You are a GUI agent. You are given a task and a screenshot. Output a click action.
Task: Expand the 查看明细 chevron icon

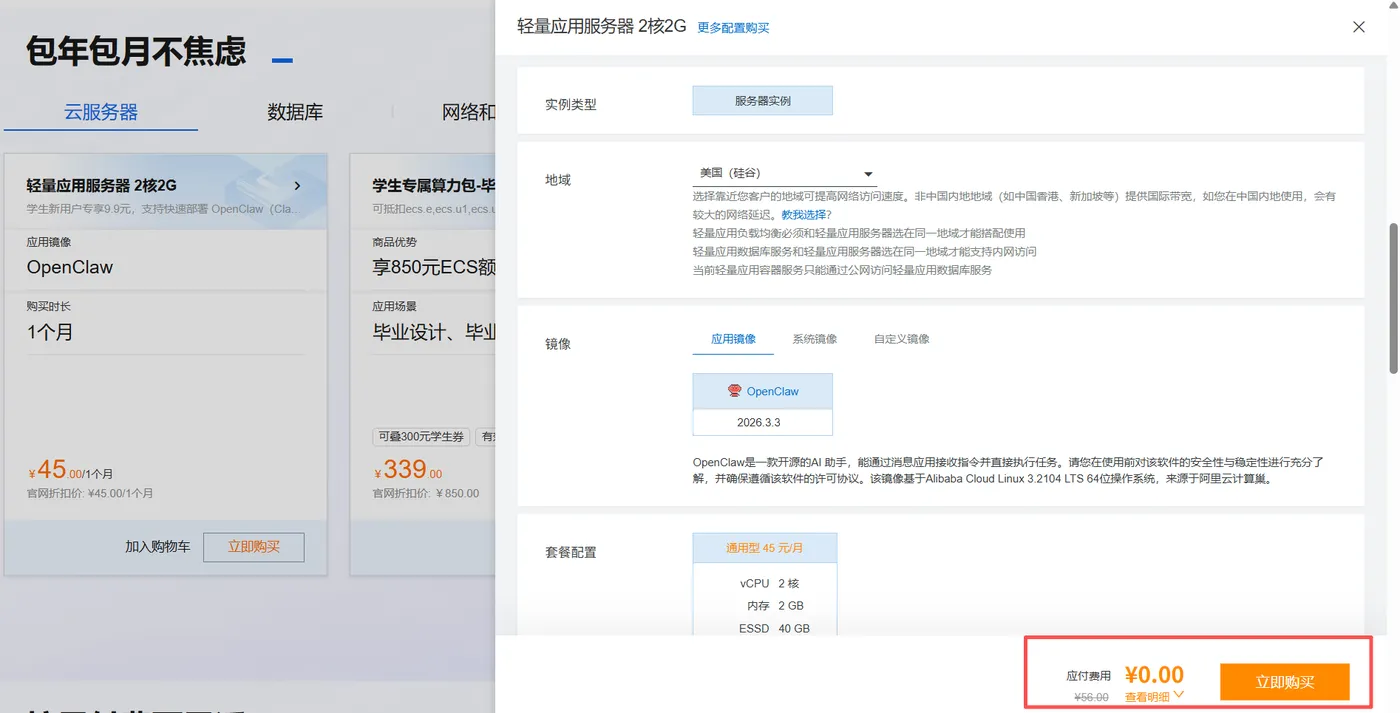tap(1178, 695)
